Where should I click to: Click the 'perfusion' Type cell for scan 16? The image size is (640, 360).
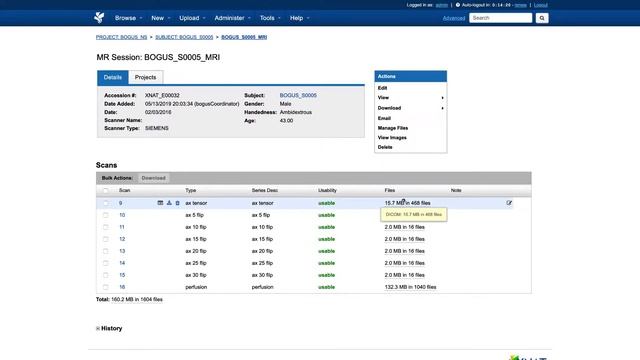196,287
